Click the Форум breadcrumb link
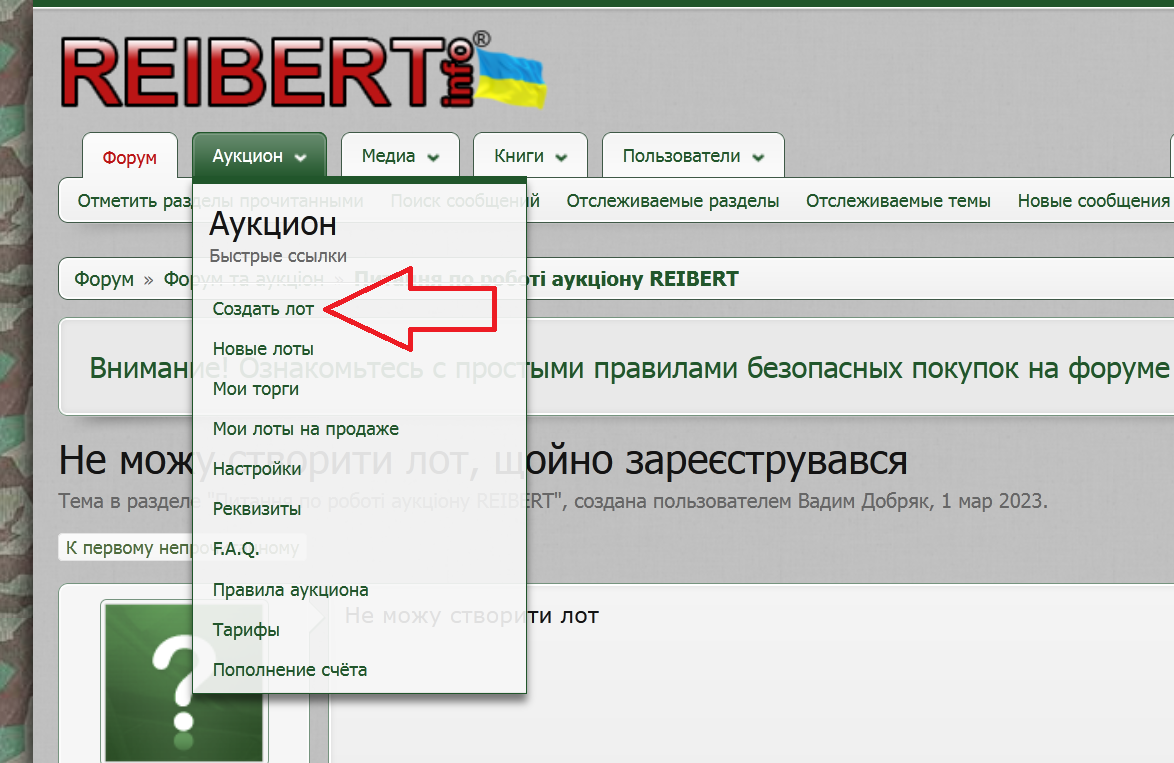This screenshot has height=763, width=1174. [104, 279]
